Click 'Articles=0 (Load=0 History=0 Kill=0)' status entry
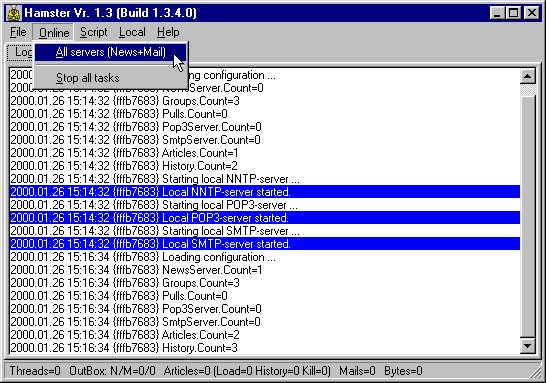This screenshot has height=383, width=546. 247,371
